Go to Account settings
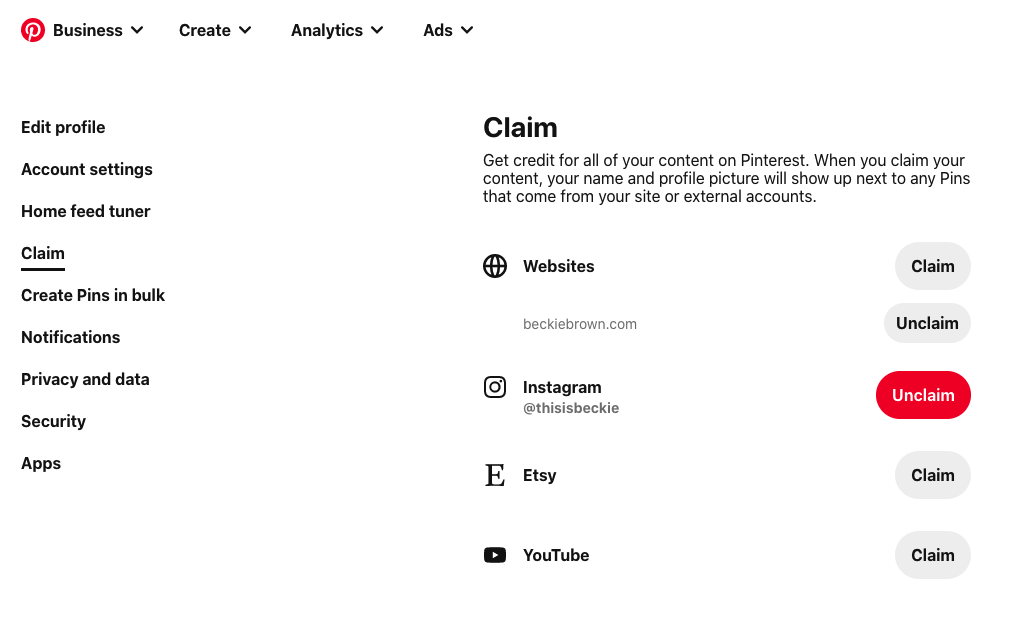This screenshot has width=1014, height=627. click(x=87, y=169)
